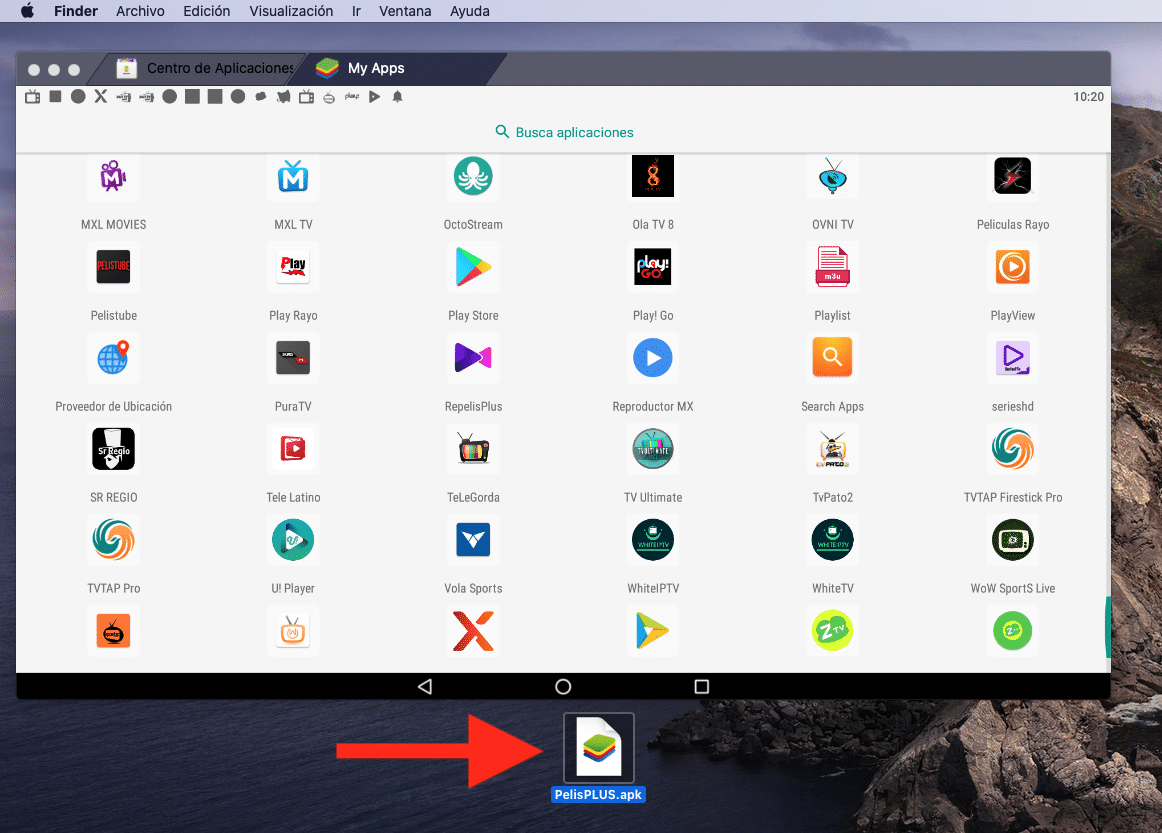The height and width of the screenshot is (833, 1162).
Task: Open the TV Ultimate app
Action: tap(652, 449)
